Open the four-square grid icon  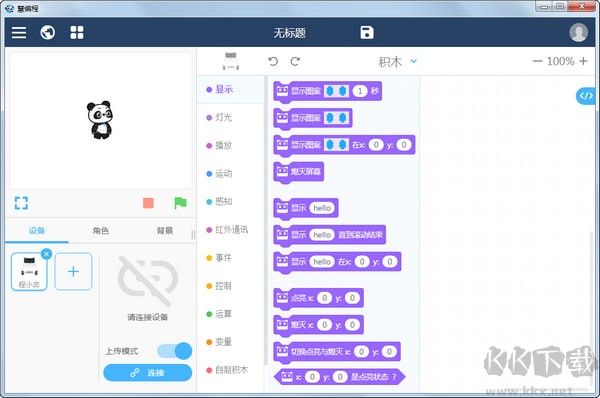point(77,33)
